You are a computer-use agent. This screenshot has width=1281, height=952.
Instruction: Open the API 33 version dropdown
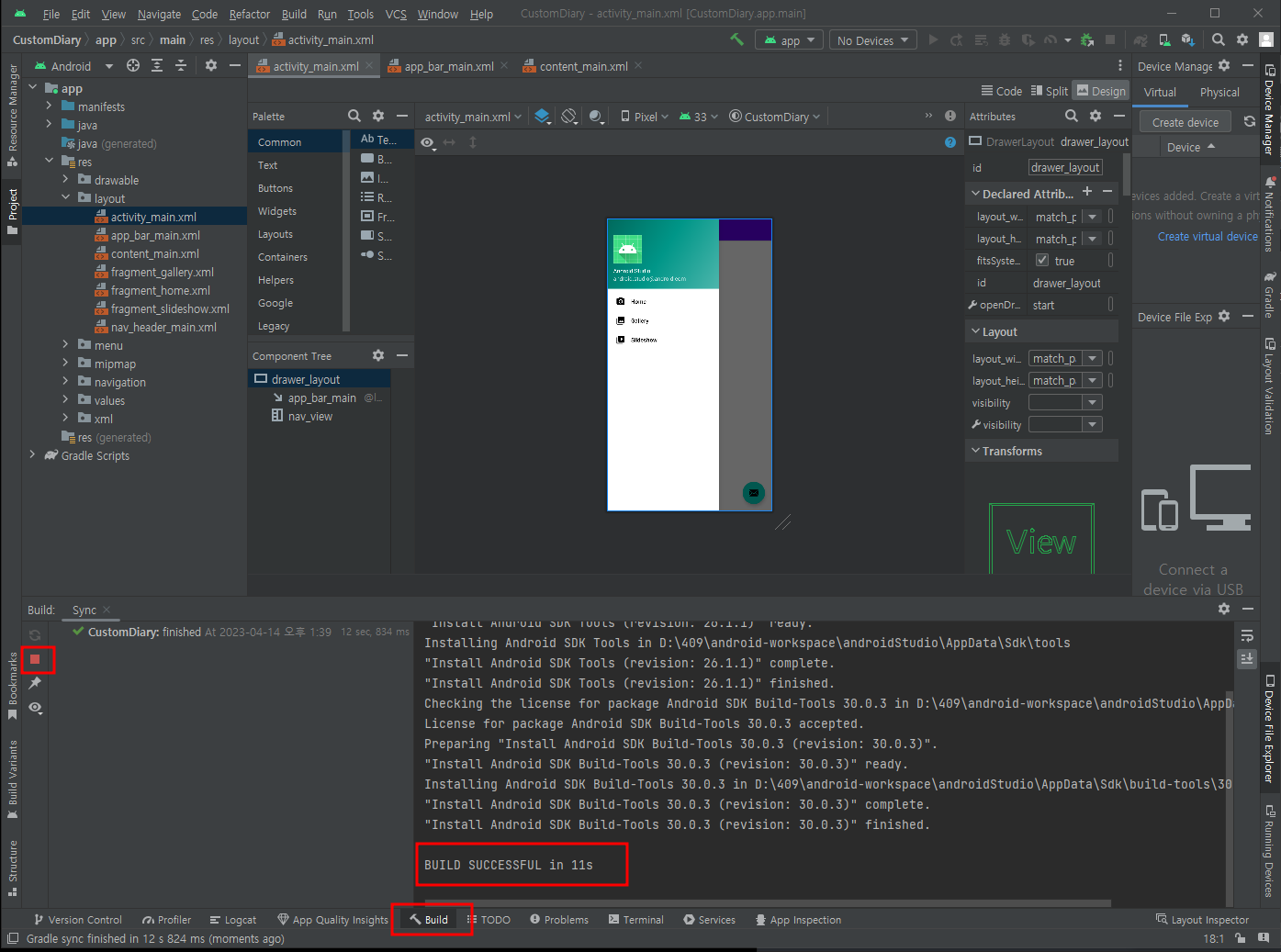[x=698, y=117]
